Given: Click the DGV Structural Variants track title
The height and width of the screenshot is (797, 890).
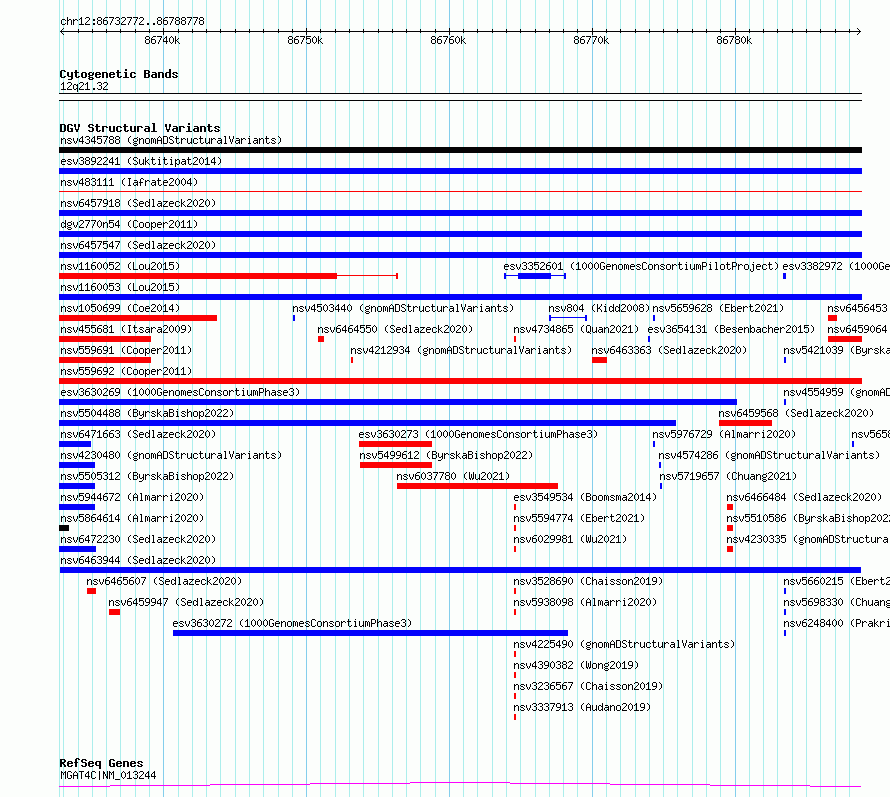Looking at the screenshot, I should 140,128.
